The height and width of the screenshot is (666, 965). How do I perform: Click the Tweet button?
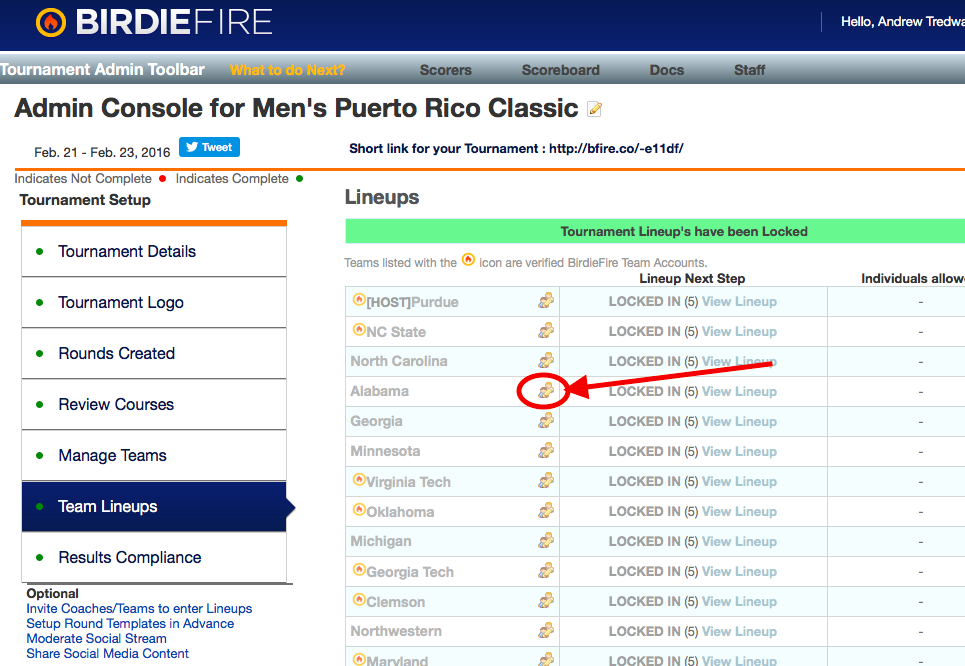pos(209,147)
